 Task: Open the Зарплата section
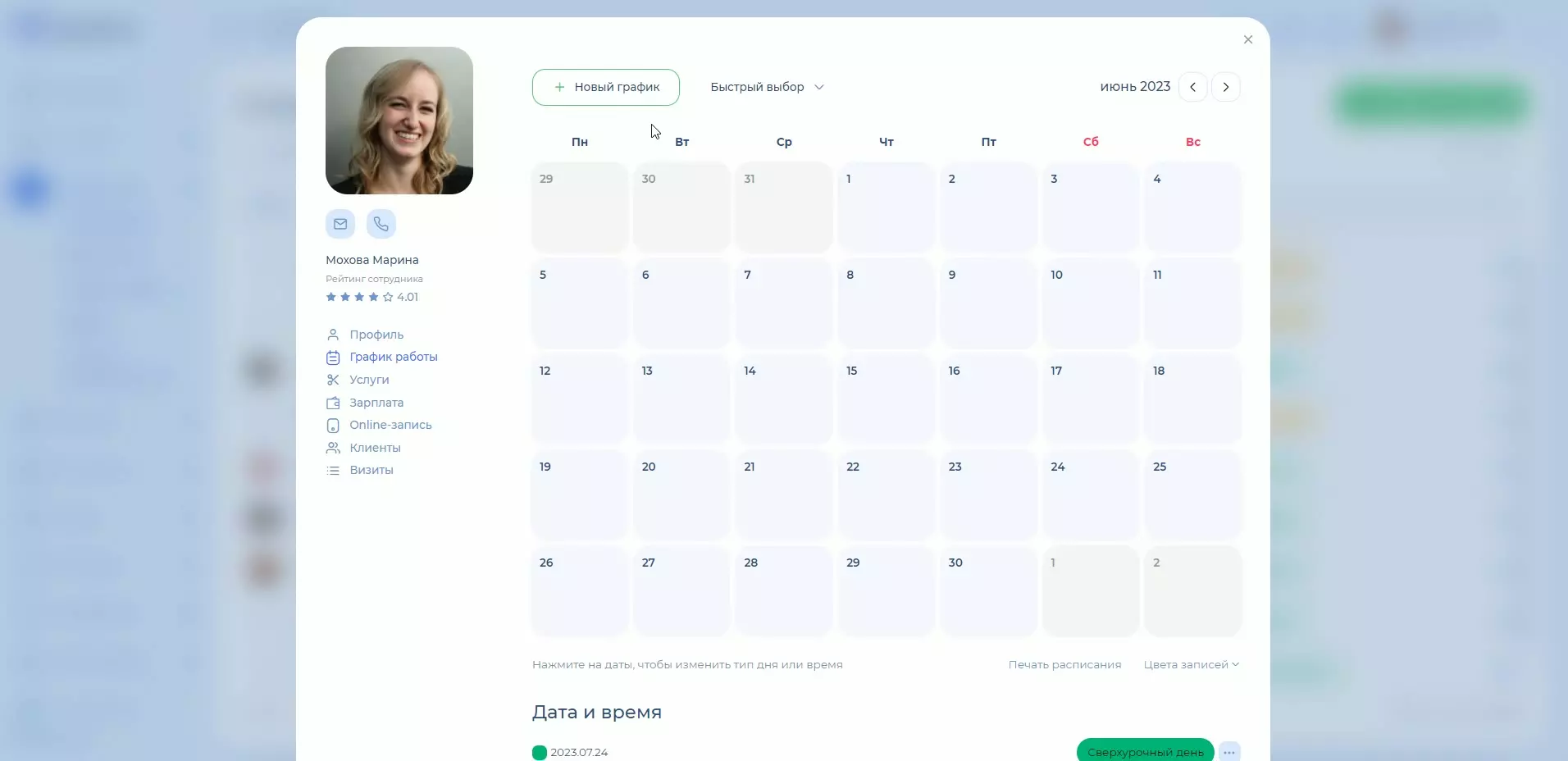[x=376, y=403]
